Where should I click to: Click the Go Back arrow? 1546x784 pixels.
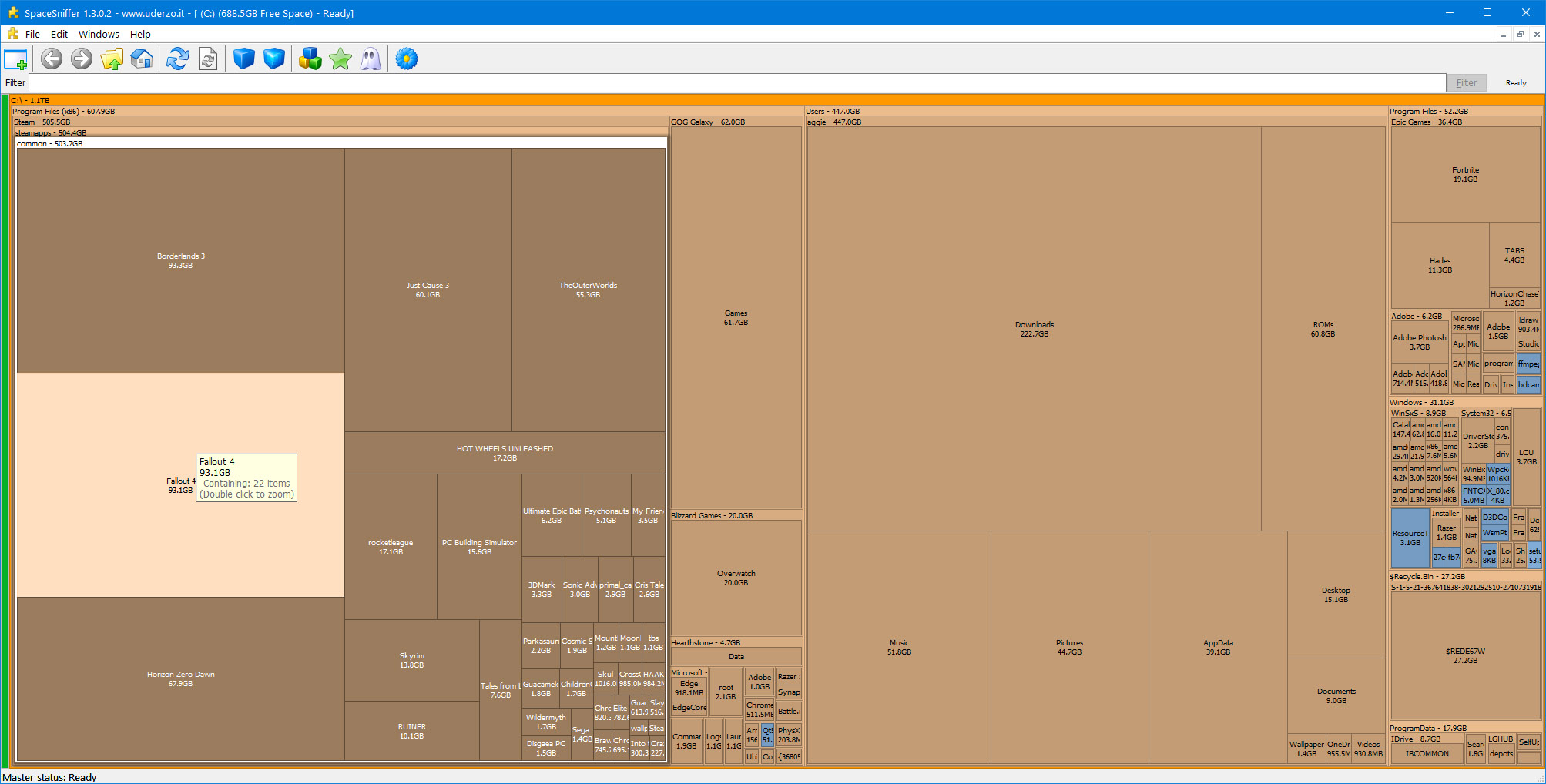52,59
